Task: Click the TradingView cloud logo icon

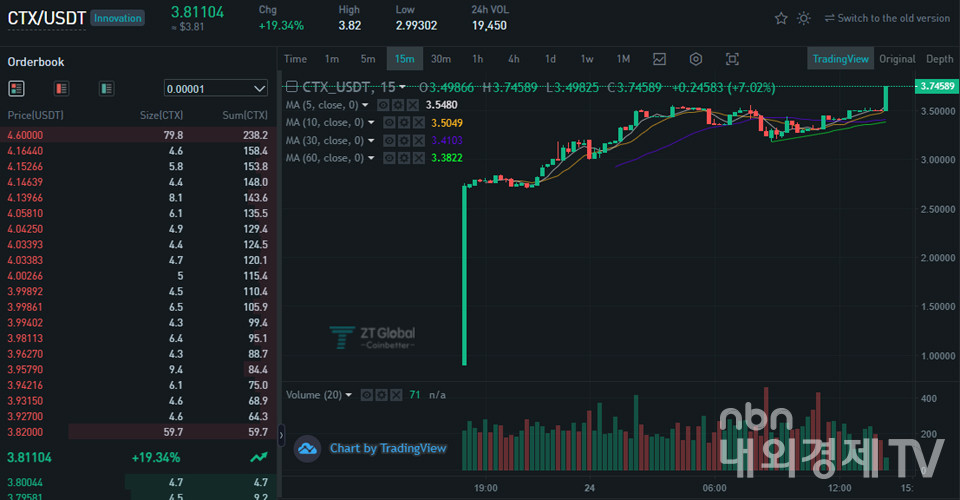Action: point(307,449)
